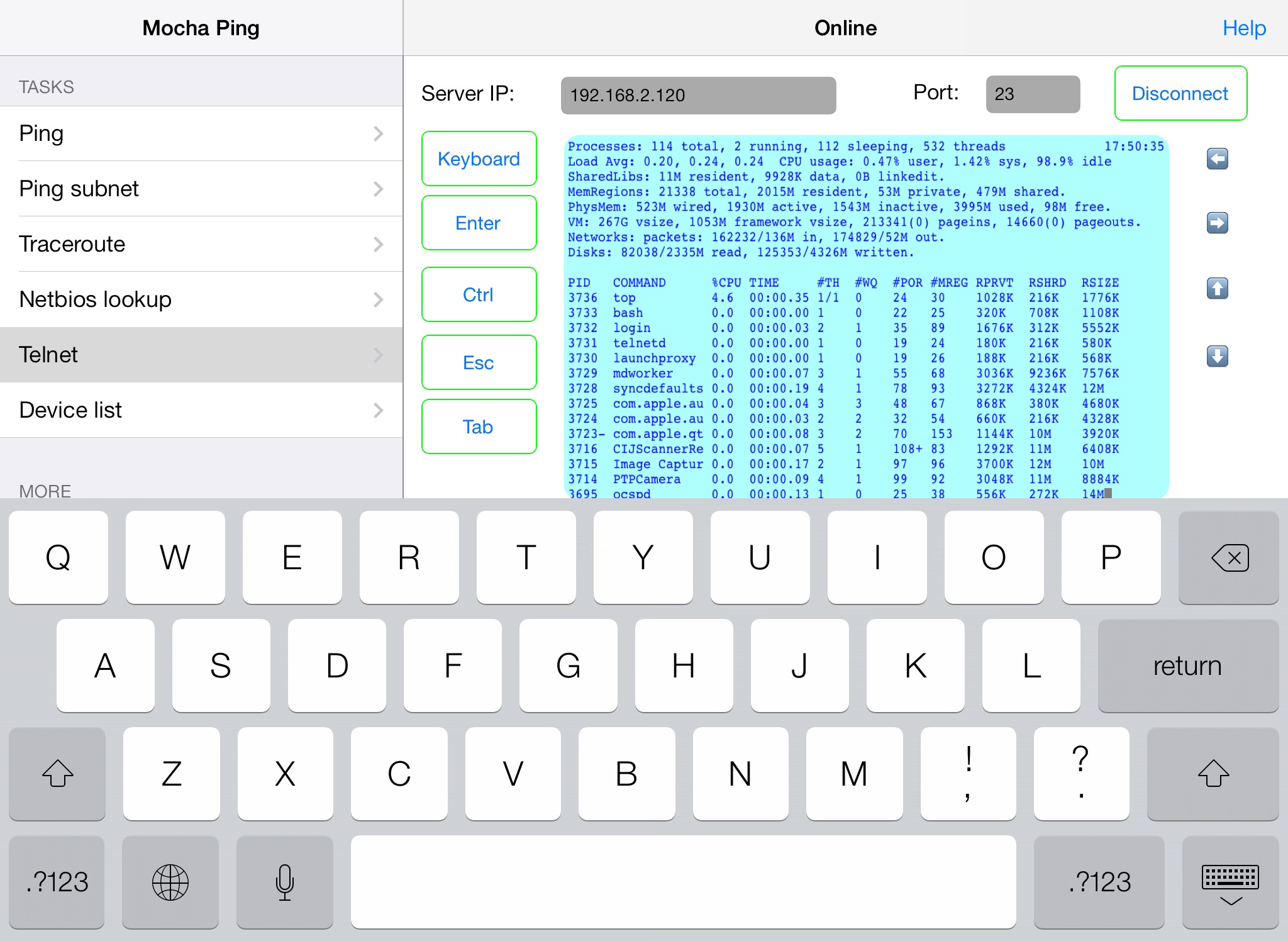Tap the up arrow icon beside terminal
Image resolution: width=1288 pixels, height=941 pixels.
[1218, 289]
